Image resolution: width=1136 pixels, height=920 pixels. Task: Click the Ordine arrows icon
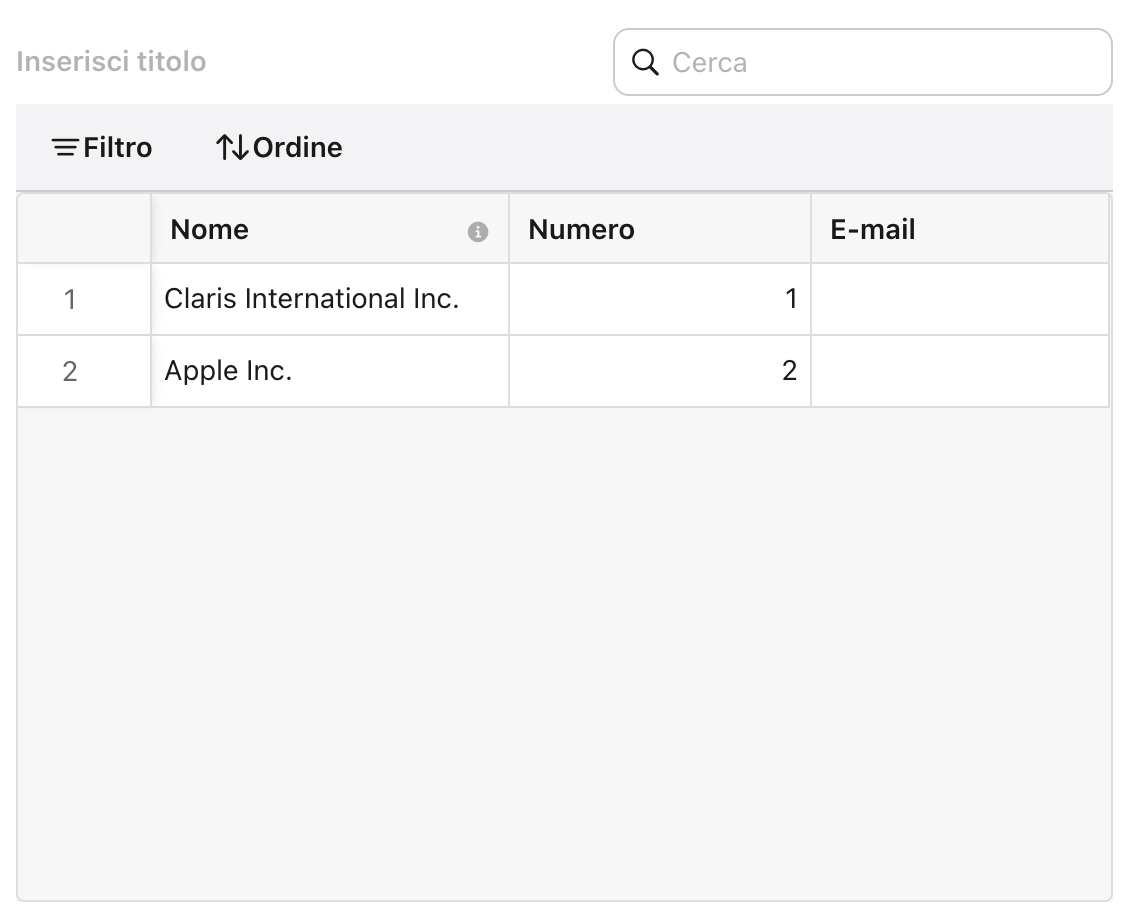[x=231, y=148]
